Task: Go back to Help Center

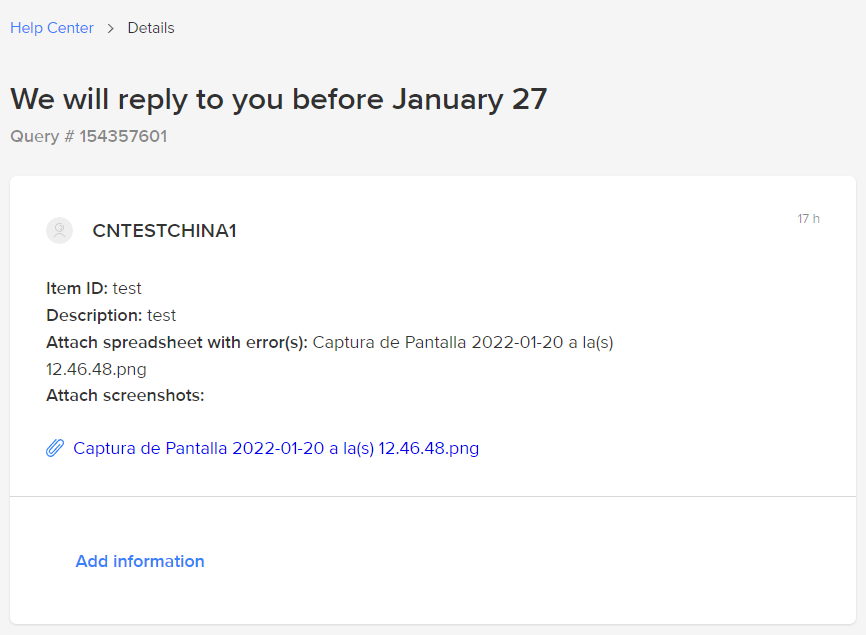Action: [52, 28]
